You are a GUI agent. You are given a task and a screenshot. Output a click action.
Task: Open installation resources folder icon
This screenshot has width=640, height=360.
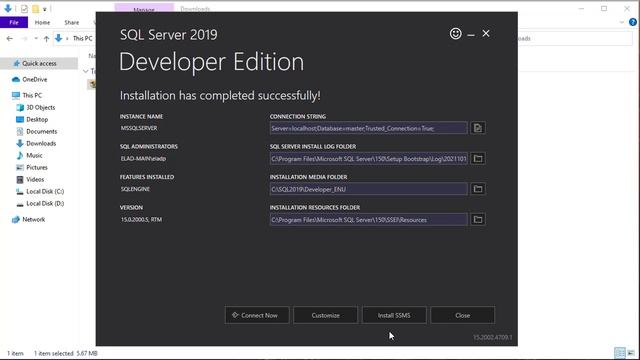click(478, 220)
